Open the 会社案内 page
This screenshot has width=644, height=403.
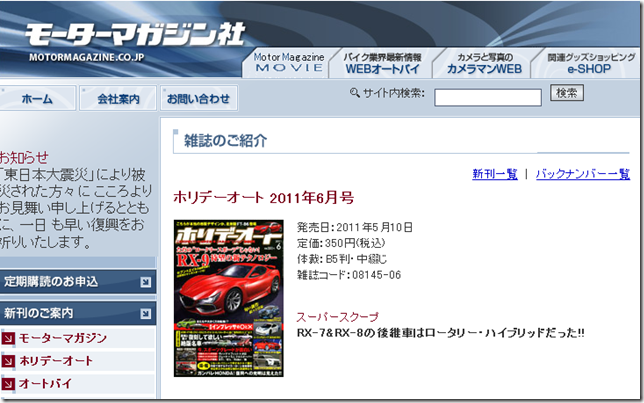pos(118,99)
